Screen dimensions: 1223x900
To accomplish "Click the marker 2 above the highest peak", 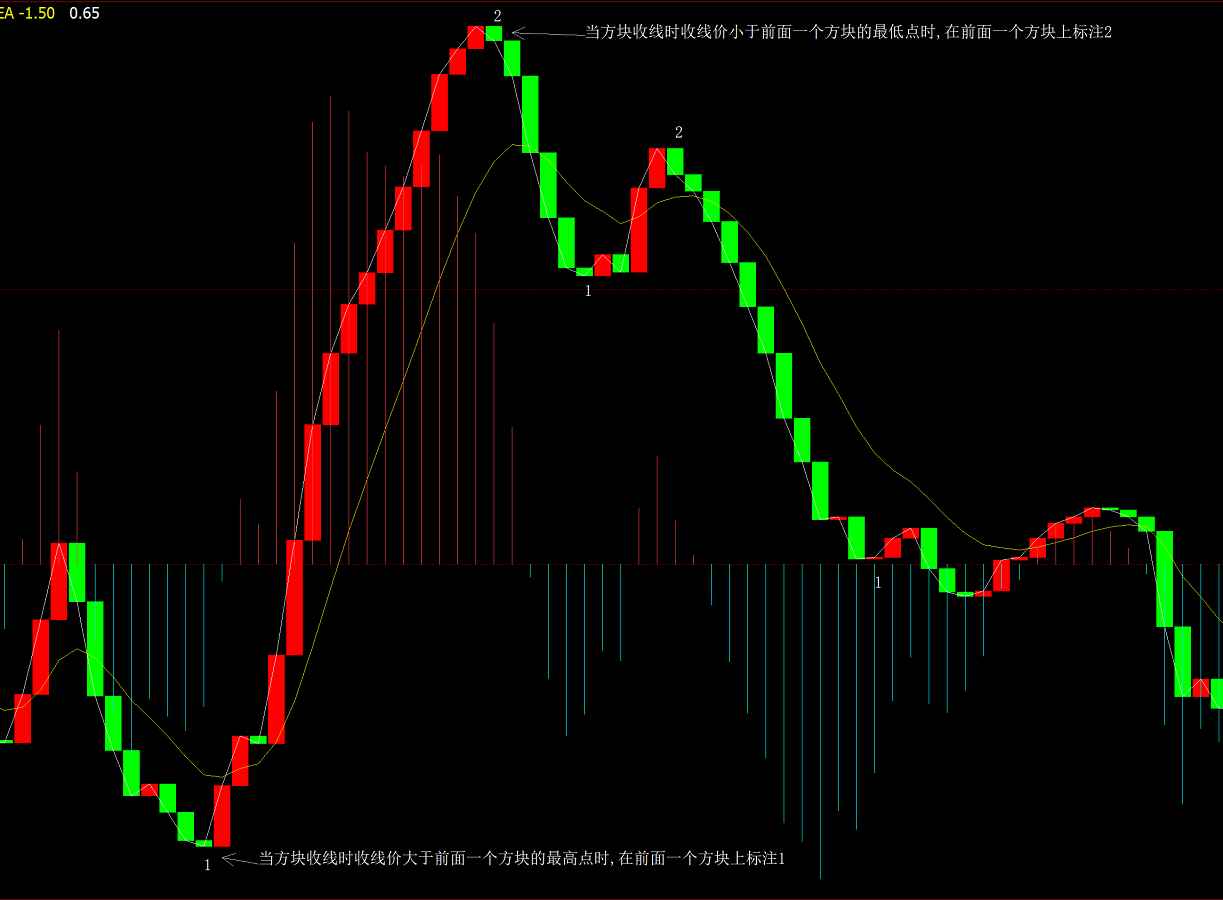I will point(497,15).
